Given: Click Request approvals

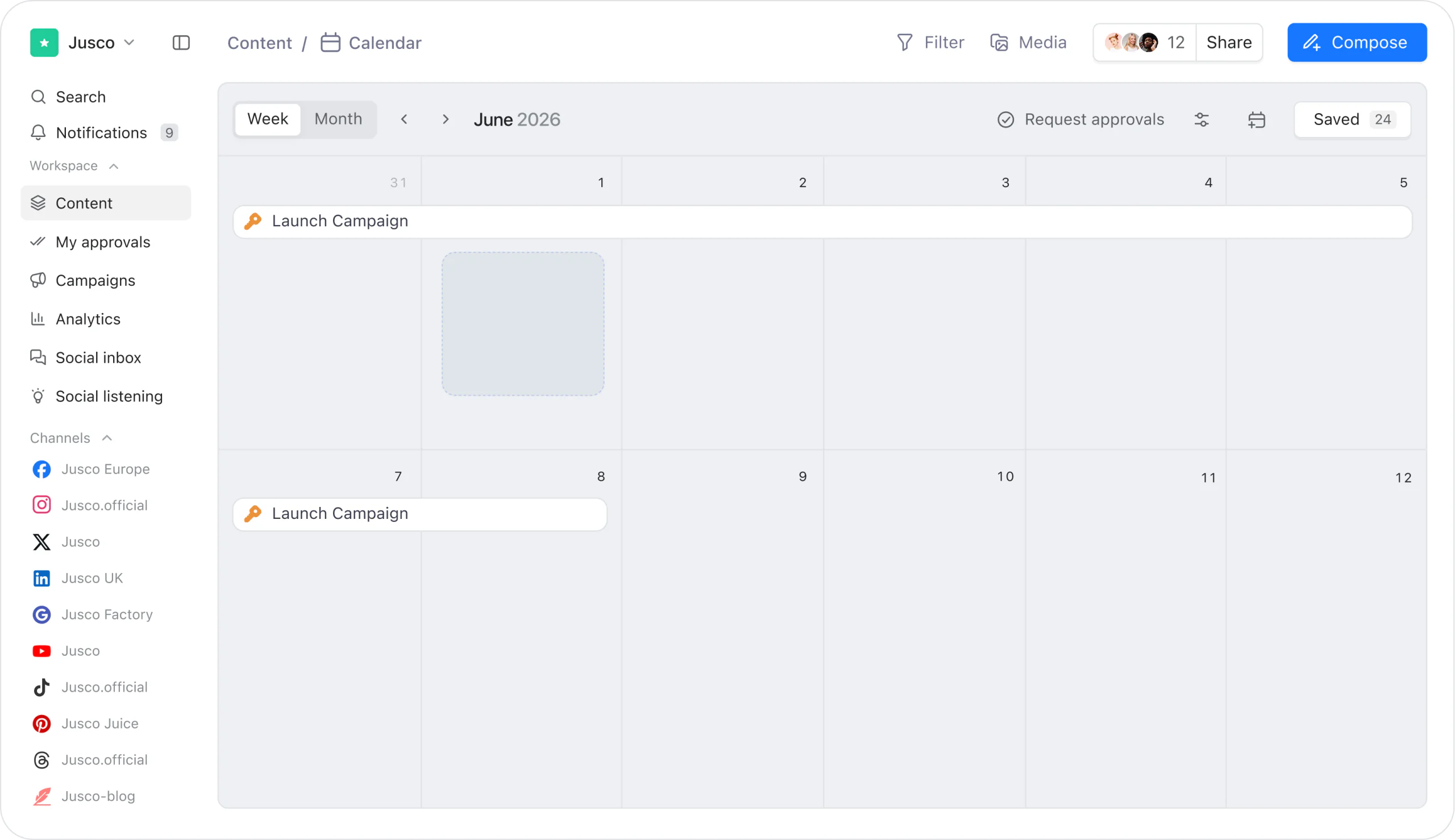Looking at the screenshot, I should (1080, 119).
